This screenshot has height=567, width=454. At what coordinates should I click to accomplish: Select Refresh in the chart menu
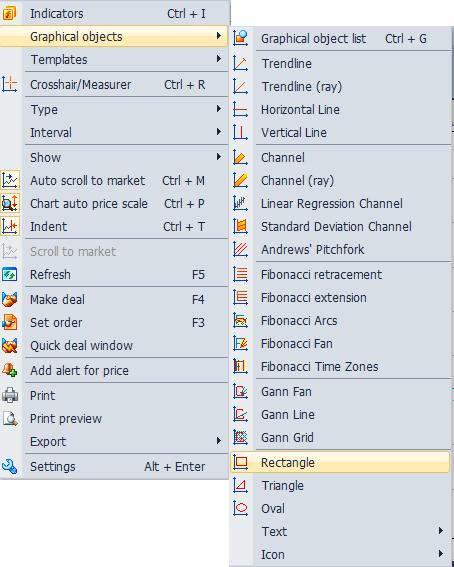[114, 274]
